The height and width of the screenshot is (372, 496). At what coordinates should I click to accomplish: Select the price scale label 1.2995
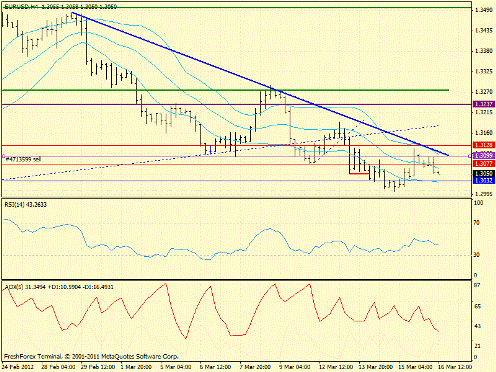(483, 194)
